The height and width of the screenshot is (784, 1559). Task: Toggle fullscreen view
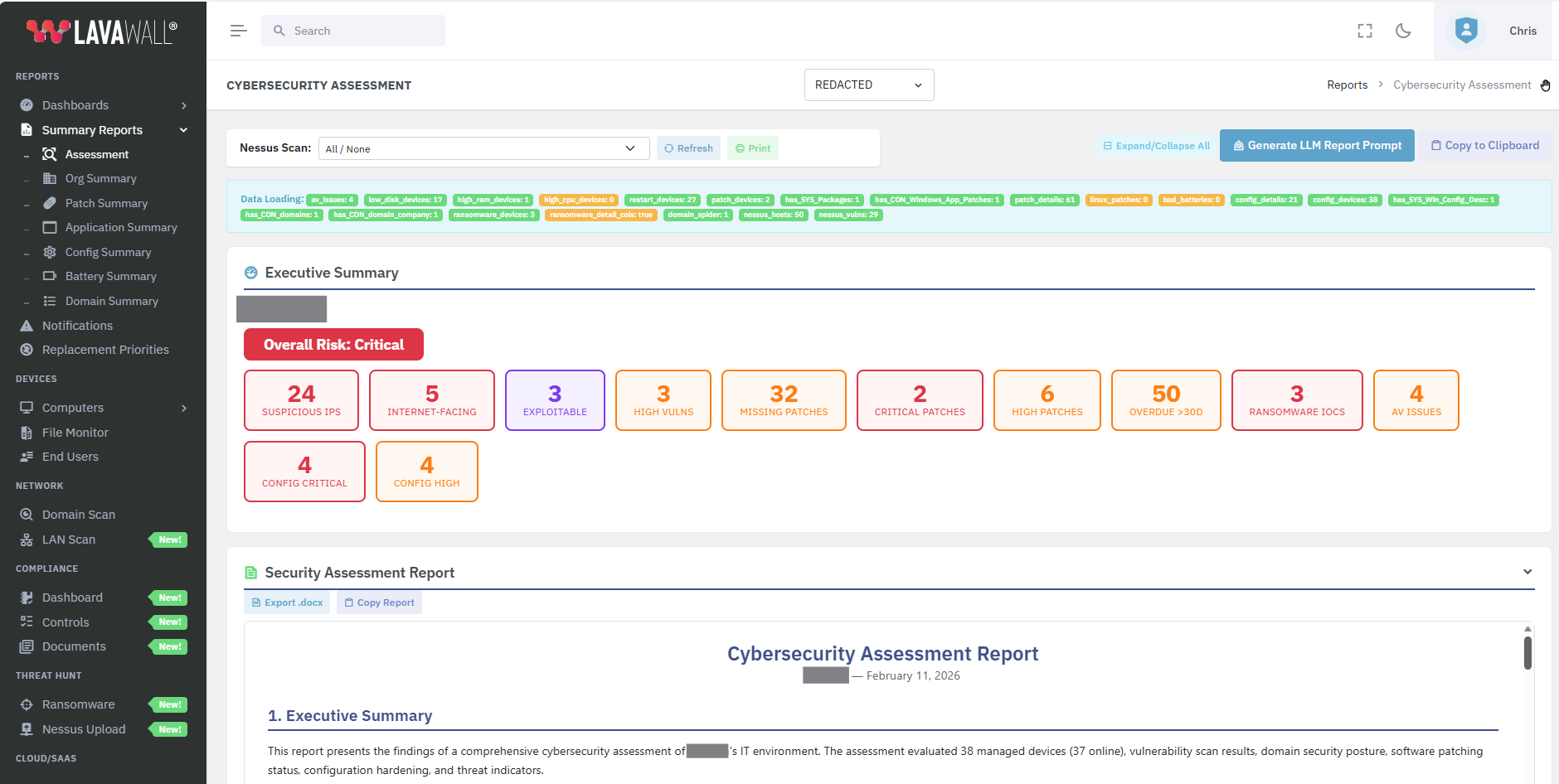1364,31
